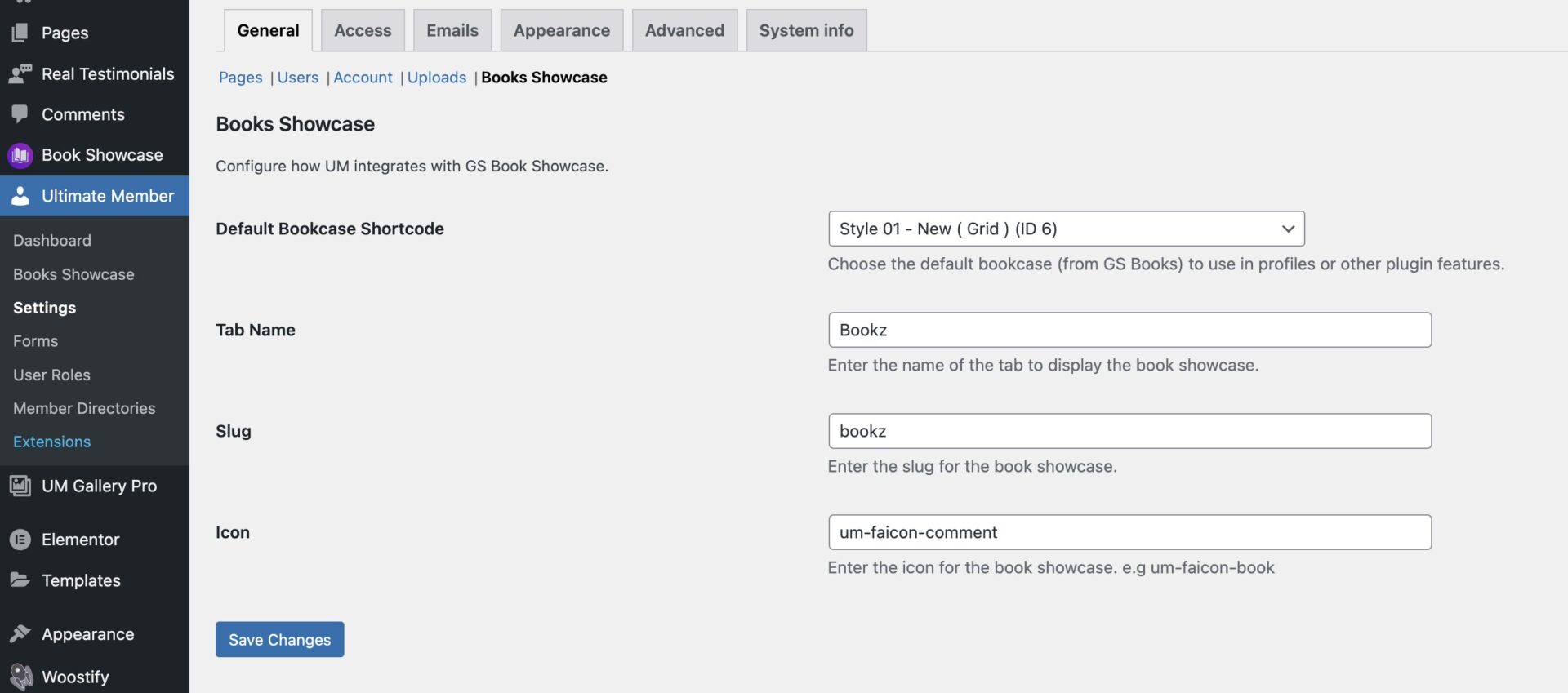Click the UM Gallery Pro icon
Viewport: 1568px width, 693px height.
click(20, 486)
